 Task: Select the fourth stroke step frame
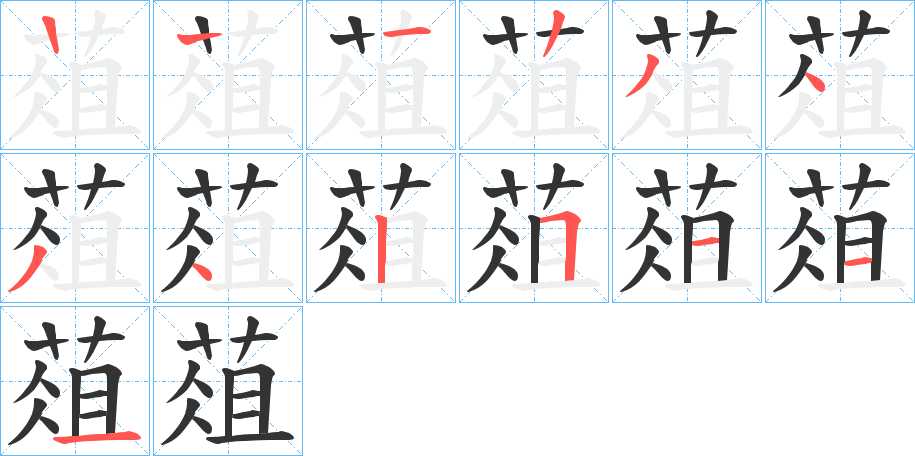point(534,75)
